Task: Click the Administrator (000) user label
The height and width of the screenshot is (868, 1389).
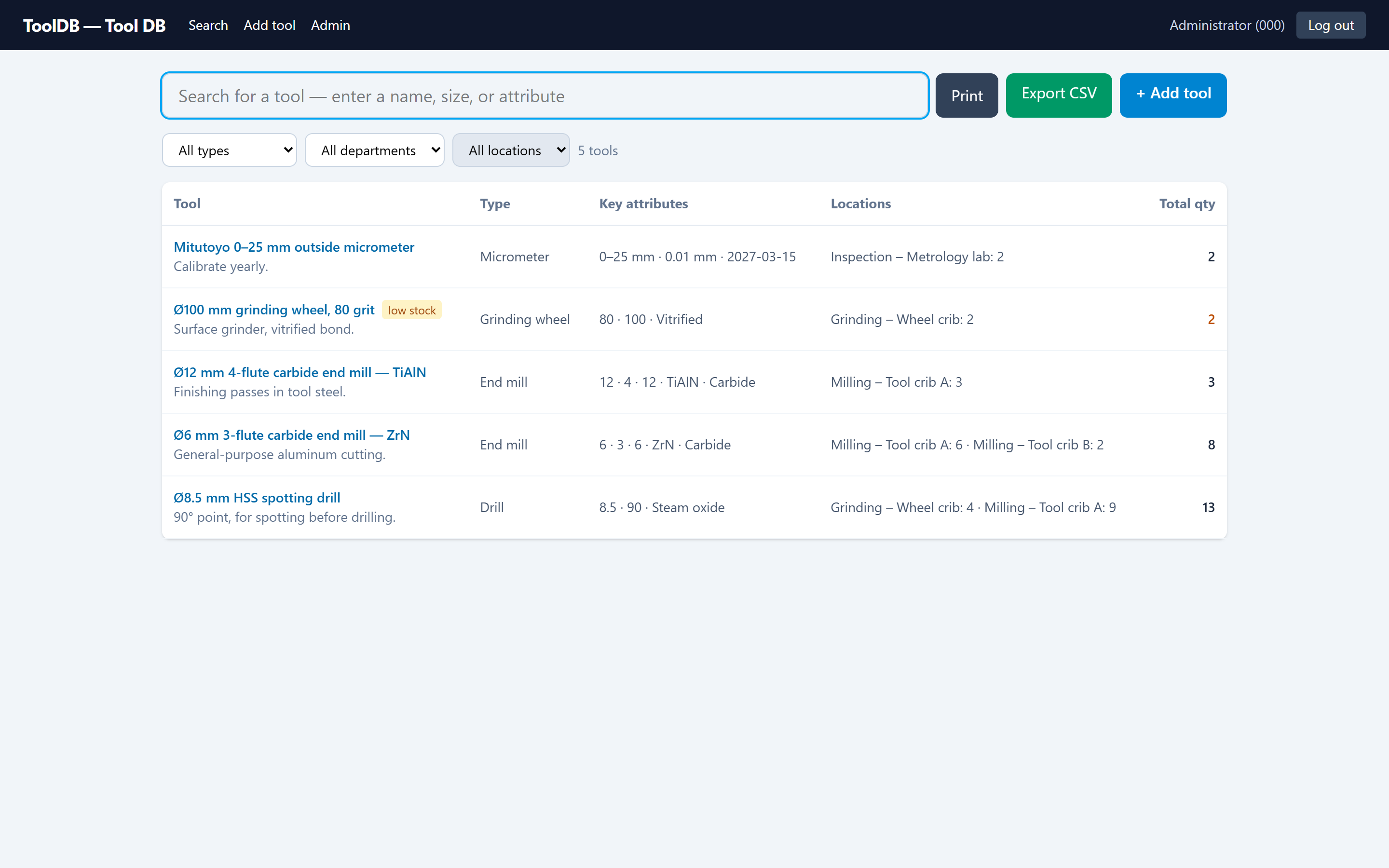Action: (1226, 25)
